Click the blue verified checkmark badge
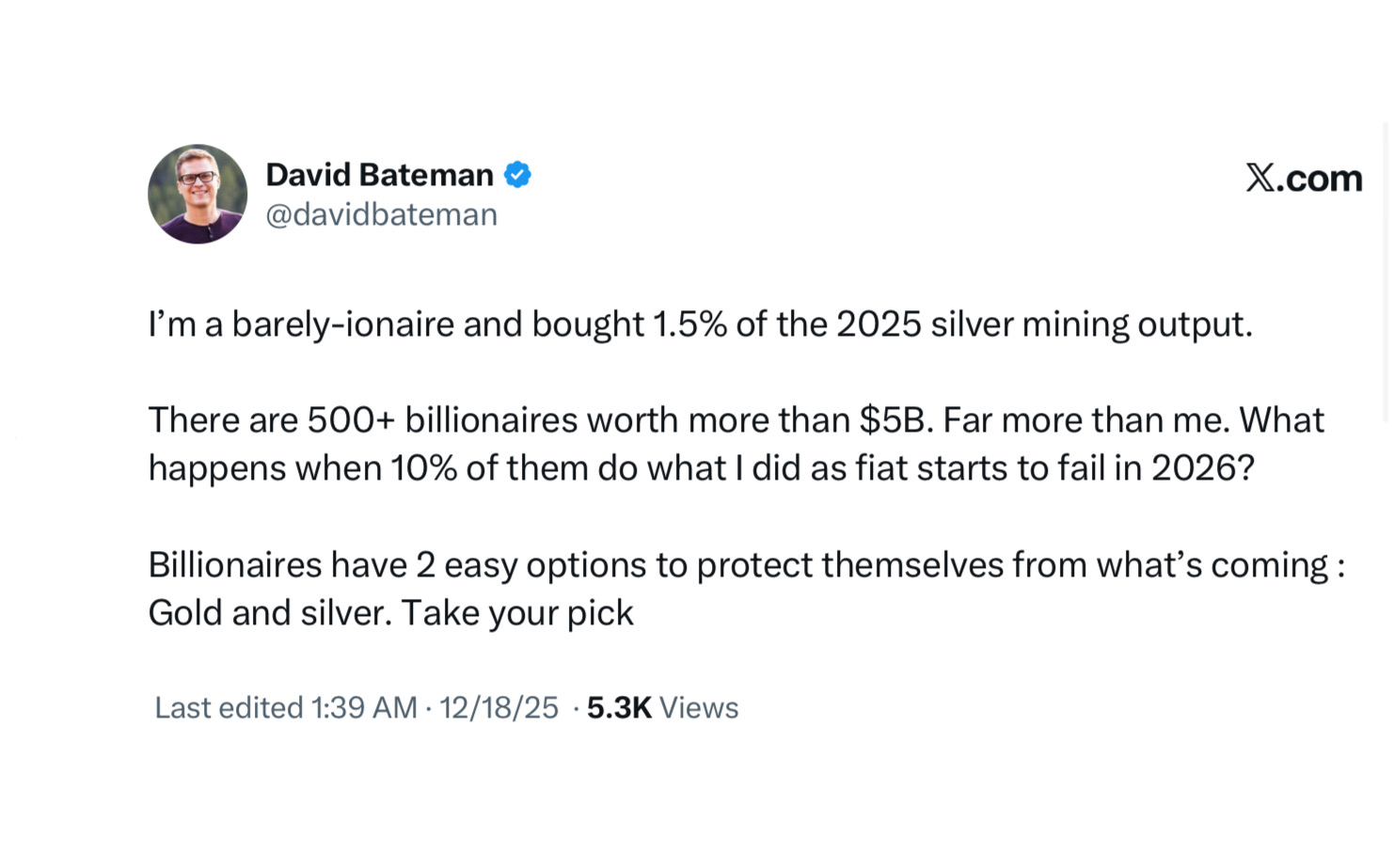 pos(517,175)
